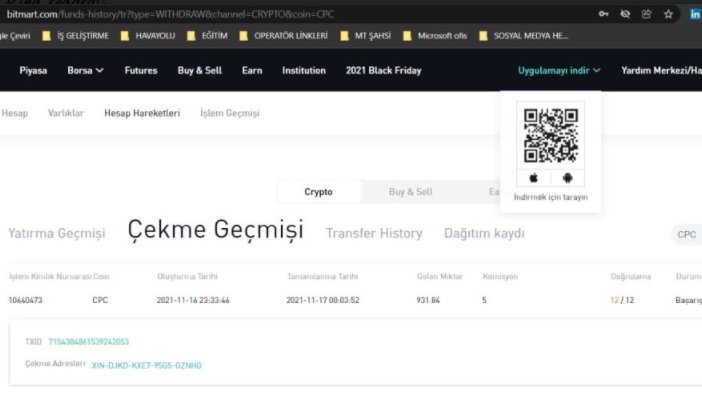Viewport: 702px width, 395px height.
Task: Click the Apple app download icon
Action: point(533,178)
